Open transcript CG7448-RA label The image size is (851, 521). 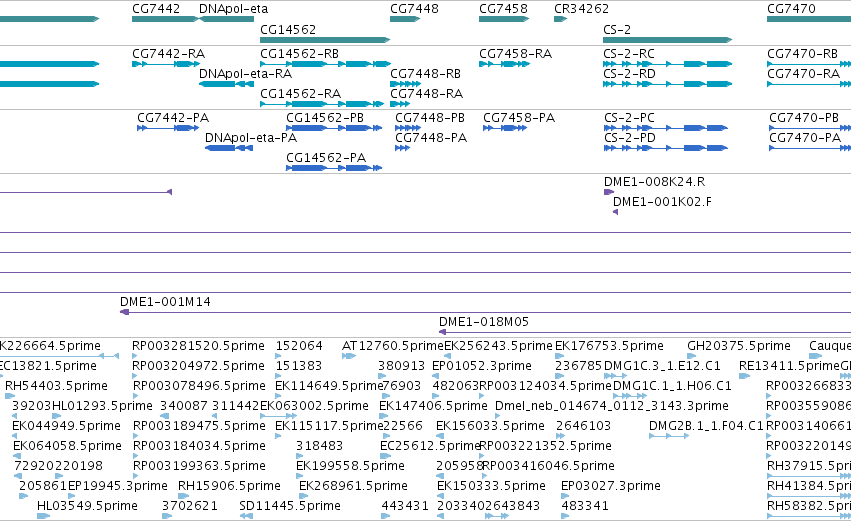(427, 94)
